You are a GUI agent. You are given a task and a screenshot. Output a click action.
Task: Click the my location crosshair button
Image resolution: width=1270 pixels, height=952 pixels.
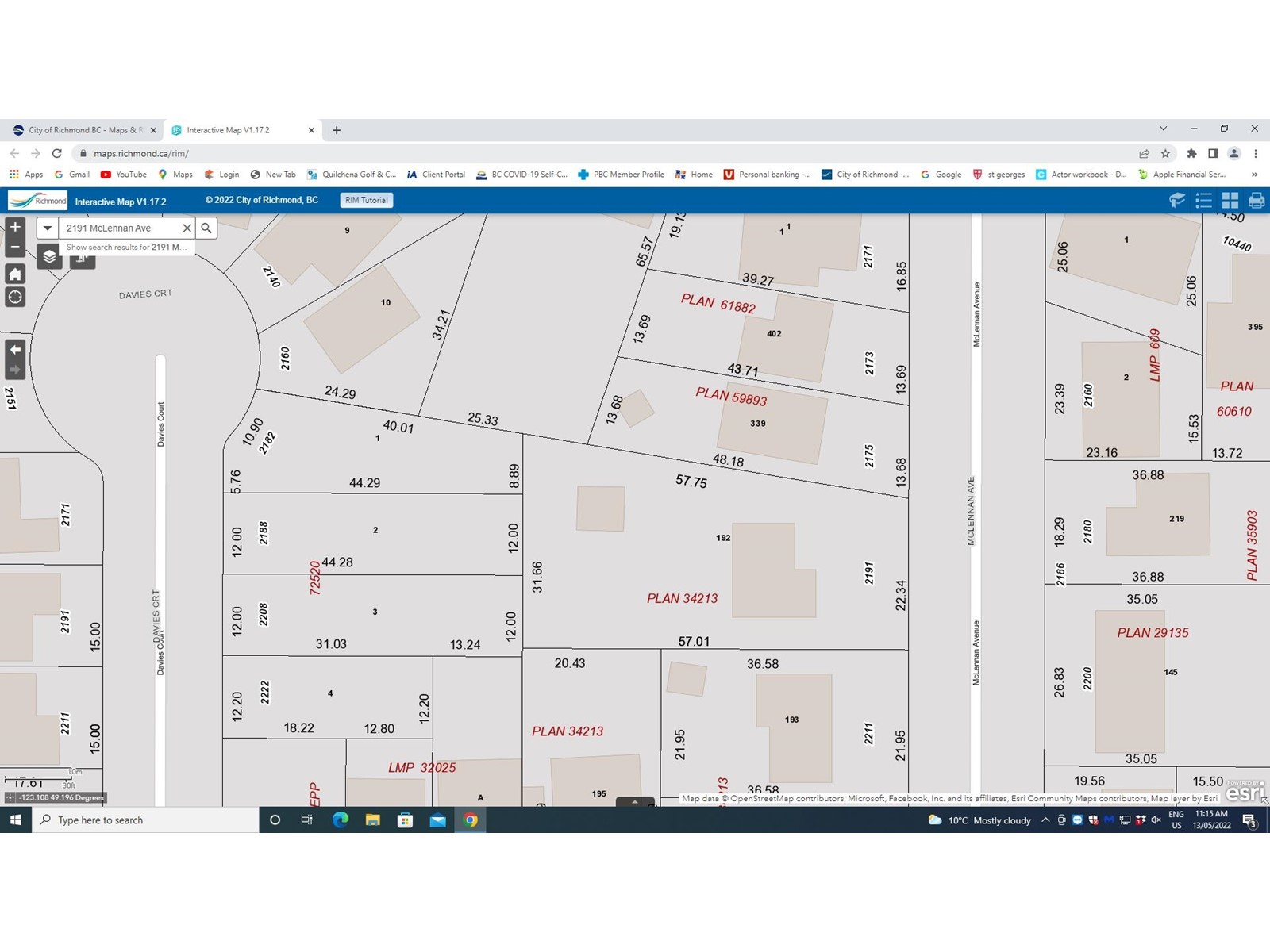(15, 297)
